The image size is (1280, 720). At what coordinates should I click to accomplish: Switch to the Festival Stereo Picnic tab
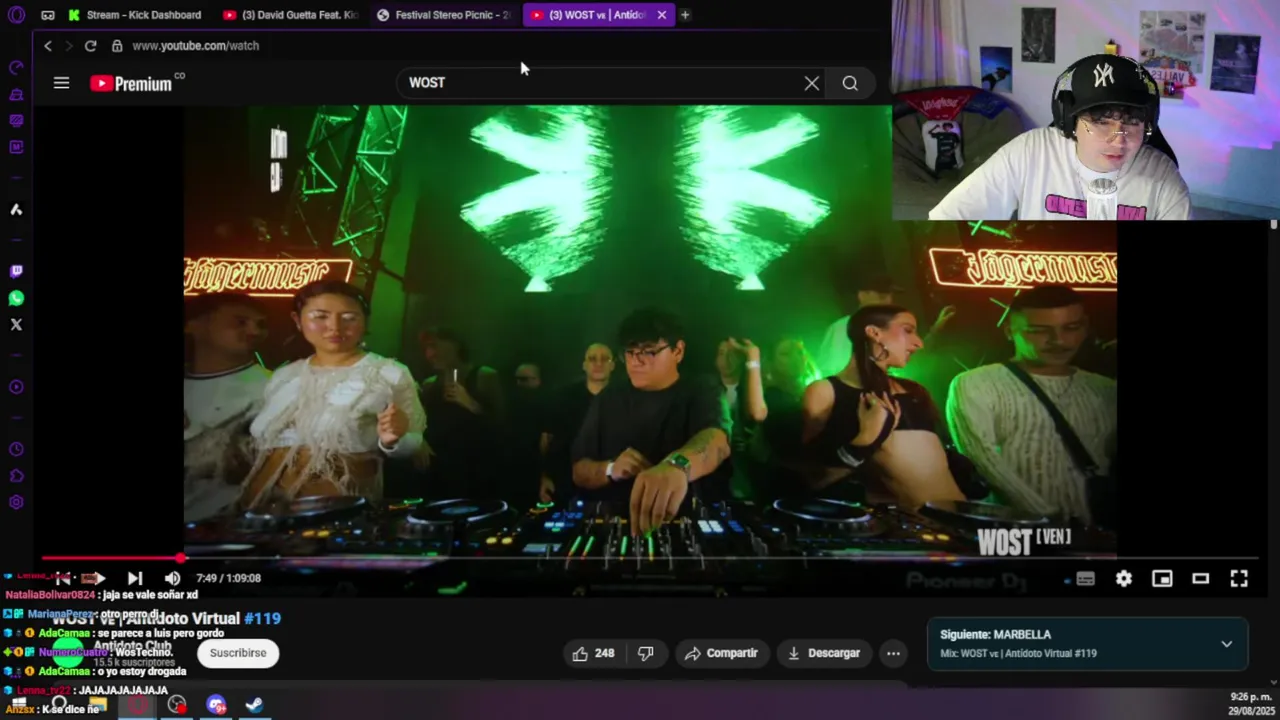point(443,15)
